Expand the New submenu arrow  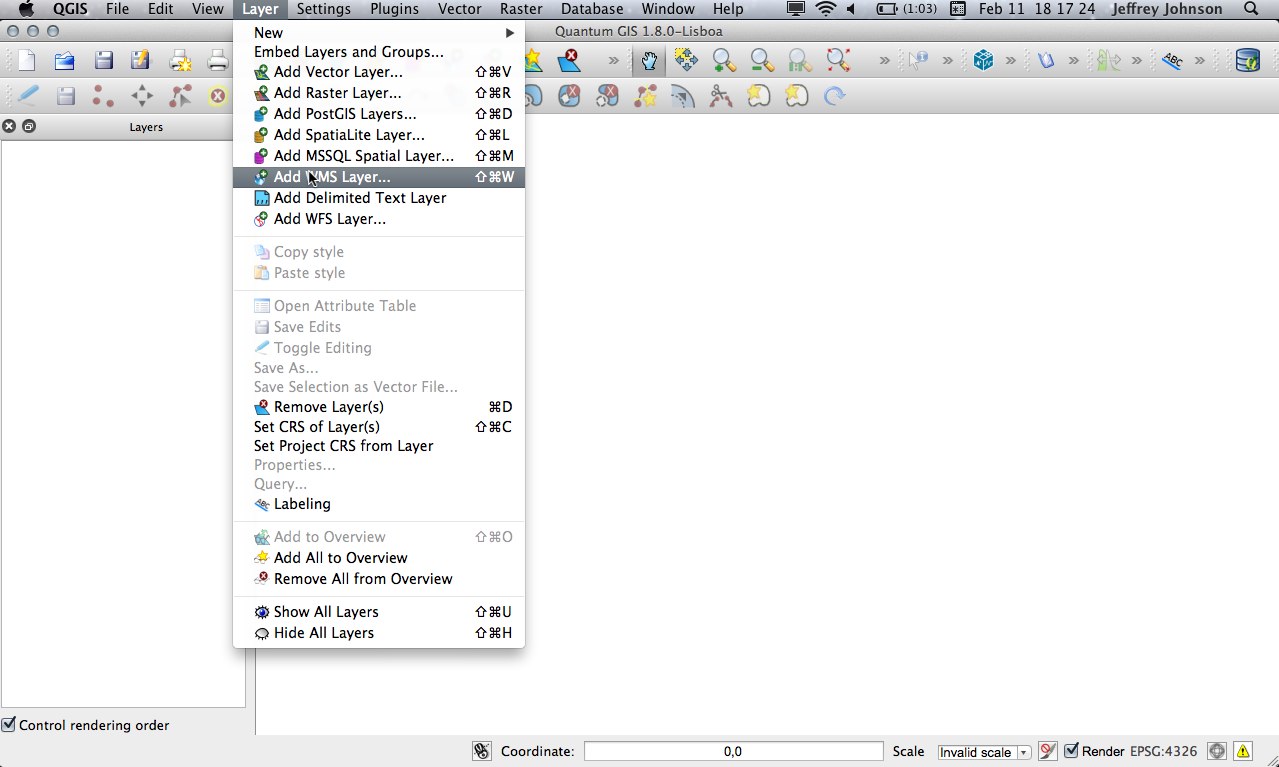click(510, 33)
